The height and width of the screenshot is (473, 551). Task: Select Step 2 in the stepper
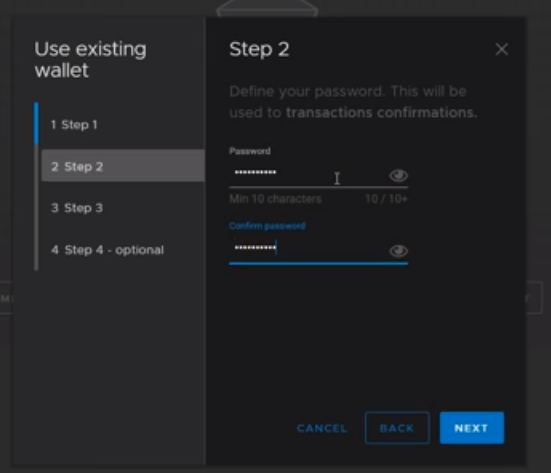click(x=123, y=166)
